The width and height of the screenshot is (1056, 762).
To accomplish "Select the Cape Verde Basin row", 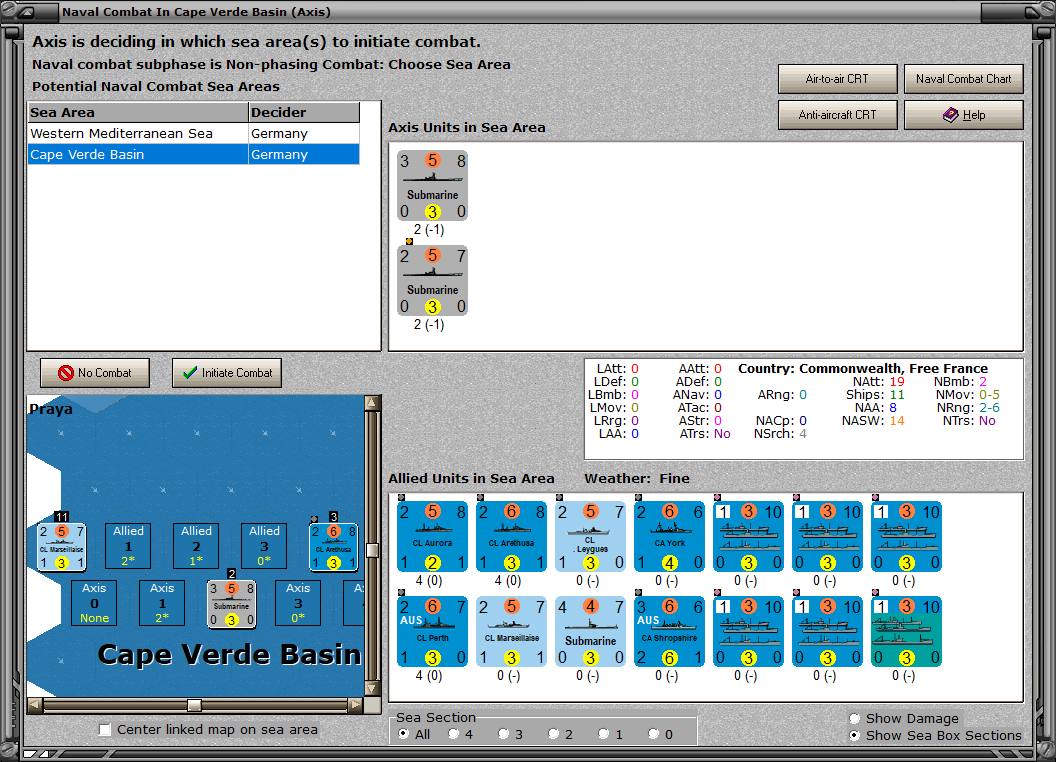I will (x=194, y=154).
